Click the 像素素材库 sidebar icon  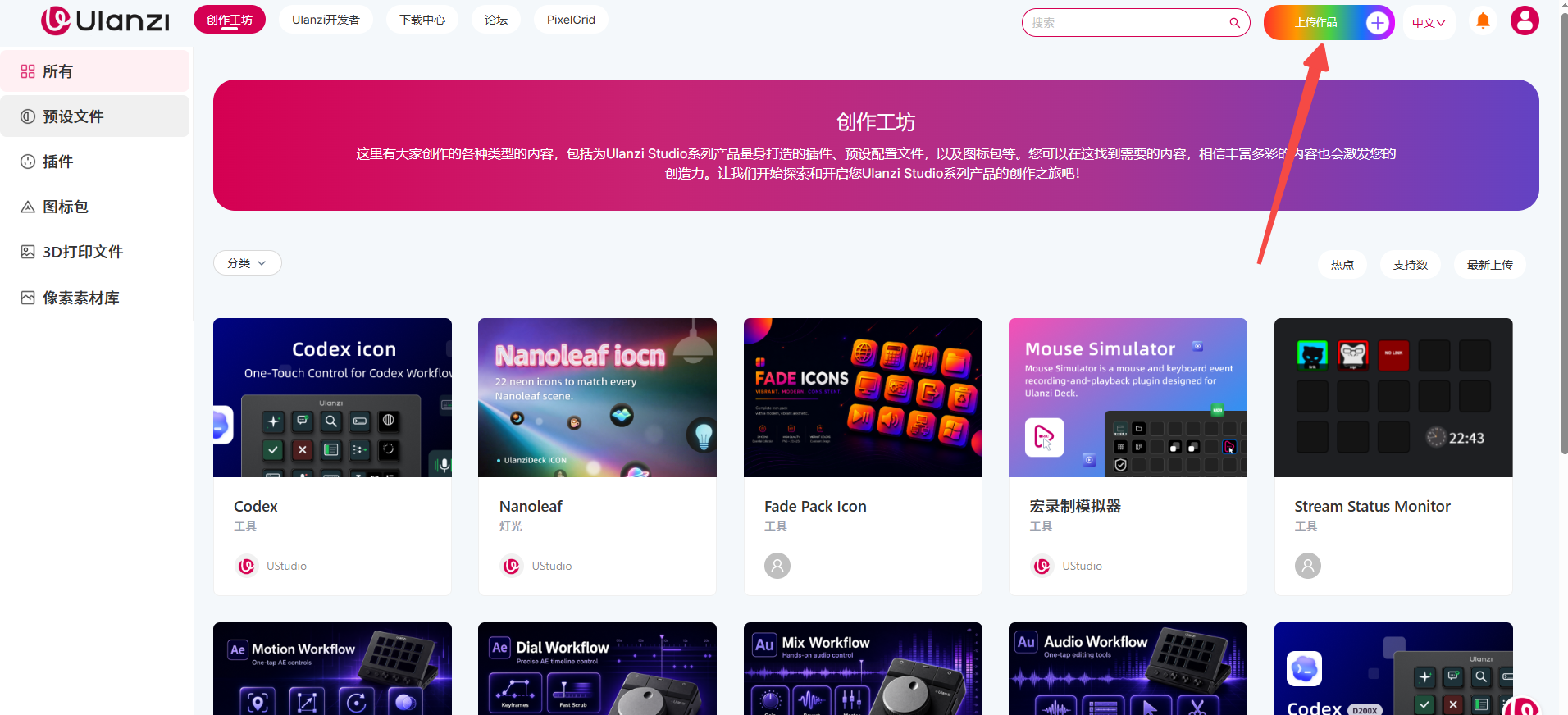28,298
